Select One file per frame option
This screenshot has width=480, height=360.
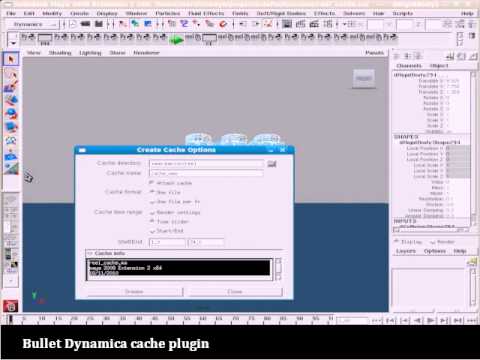tap(152, 202)
